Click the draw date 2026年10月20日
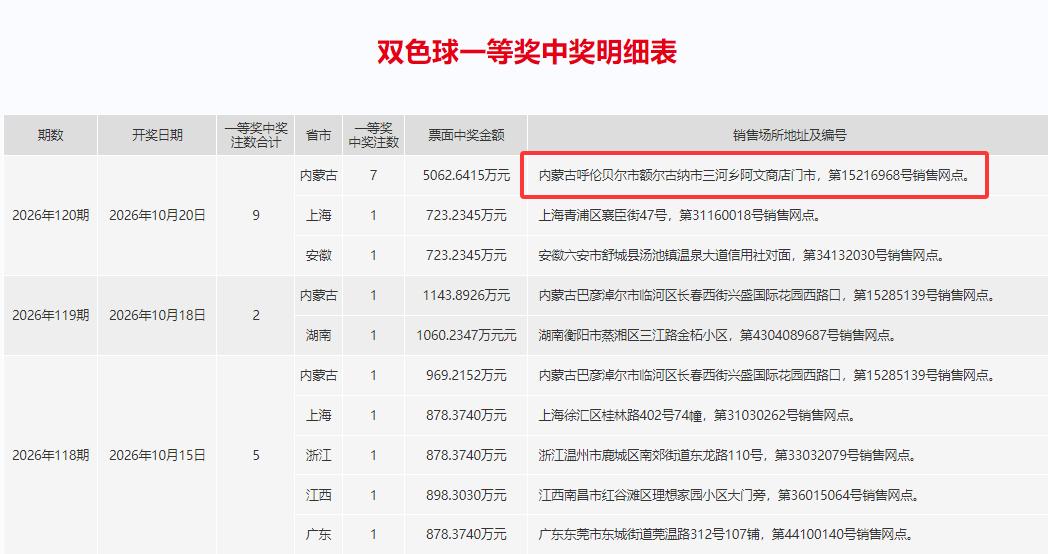This screenshot has width=1048, height=554. pos(157,215)
